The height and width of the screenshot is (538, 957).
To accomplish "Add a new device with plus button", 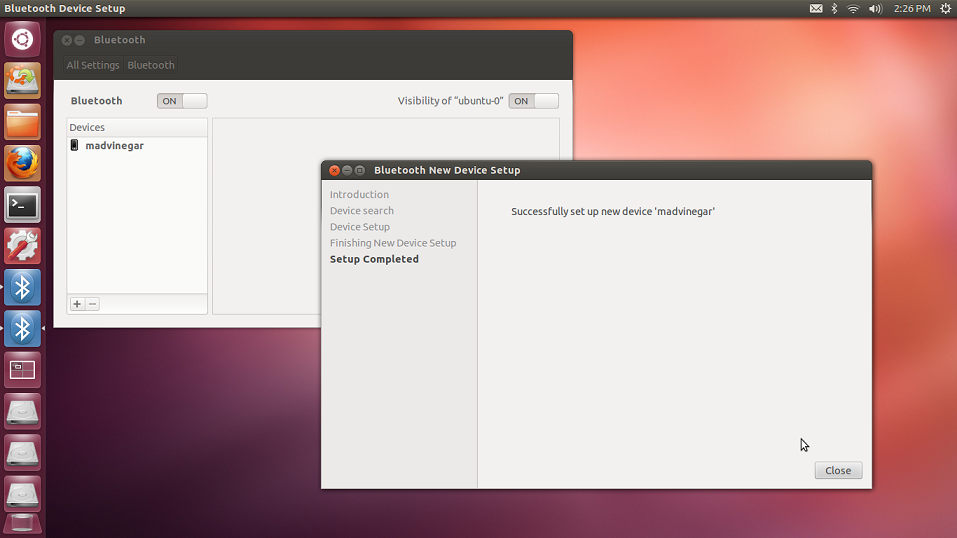I will 77,304.
